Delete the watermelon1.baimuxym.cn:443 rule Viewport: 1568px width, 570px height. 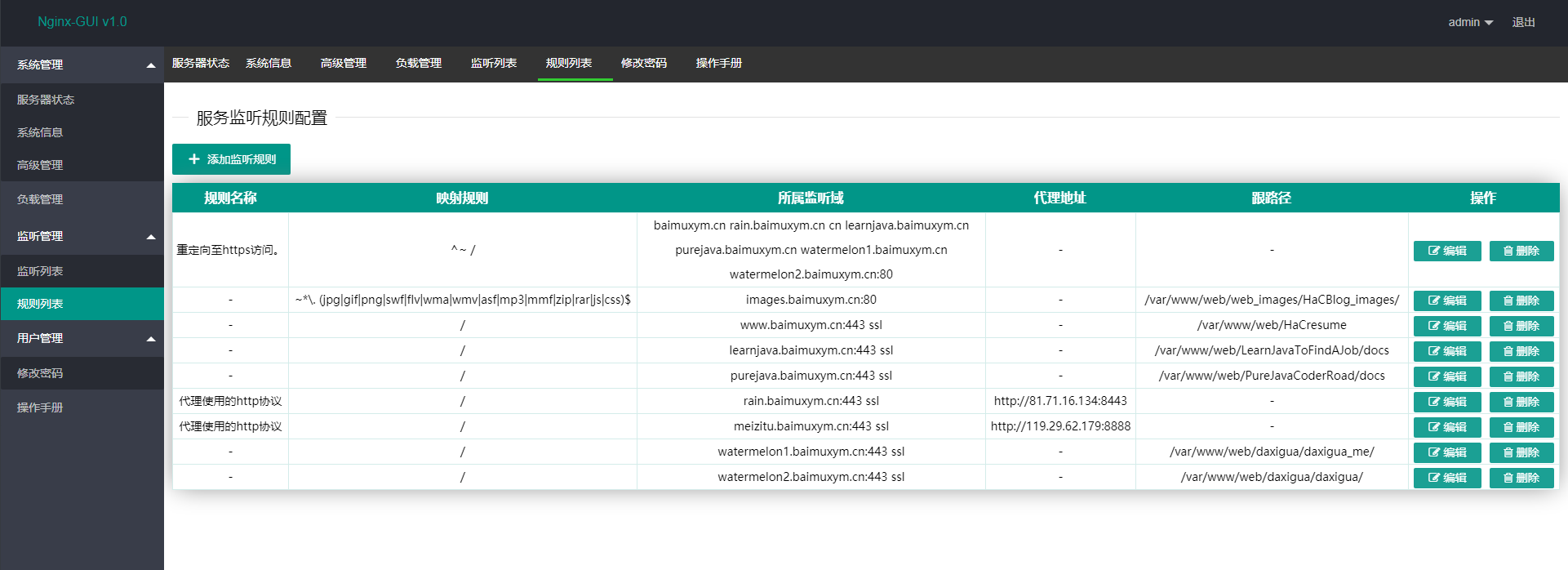point(1521,452)
